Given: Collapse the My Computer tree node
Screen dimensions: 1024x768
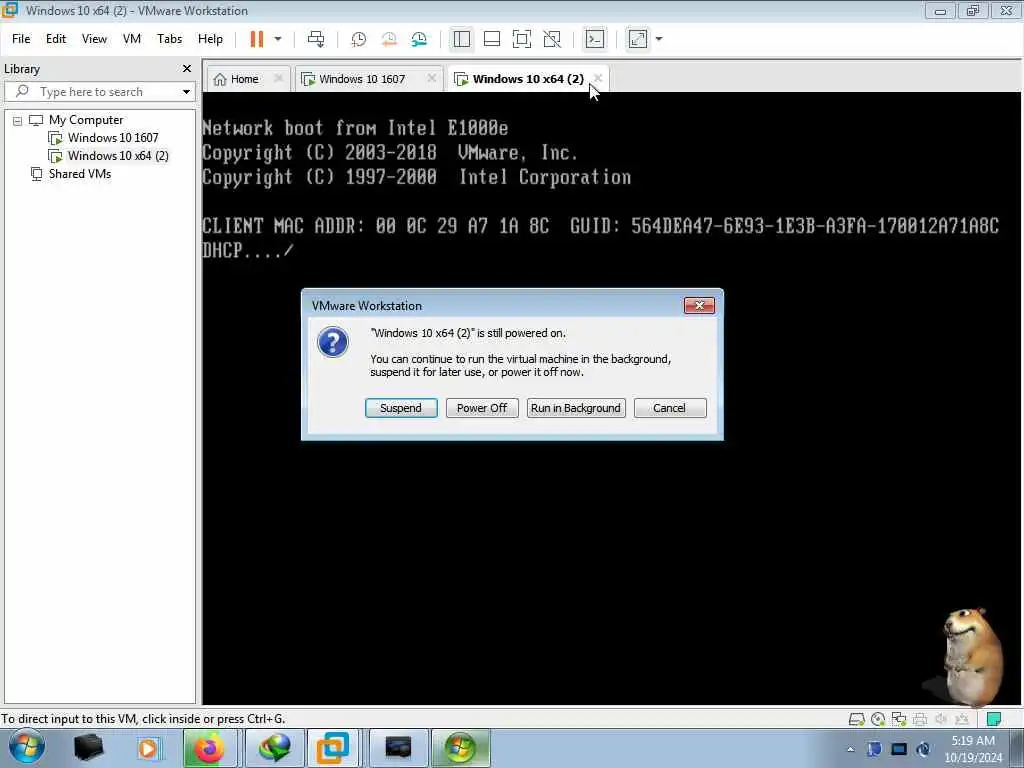Looking at the screenshot, I should point(18,120).
